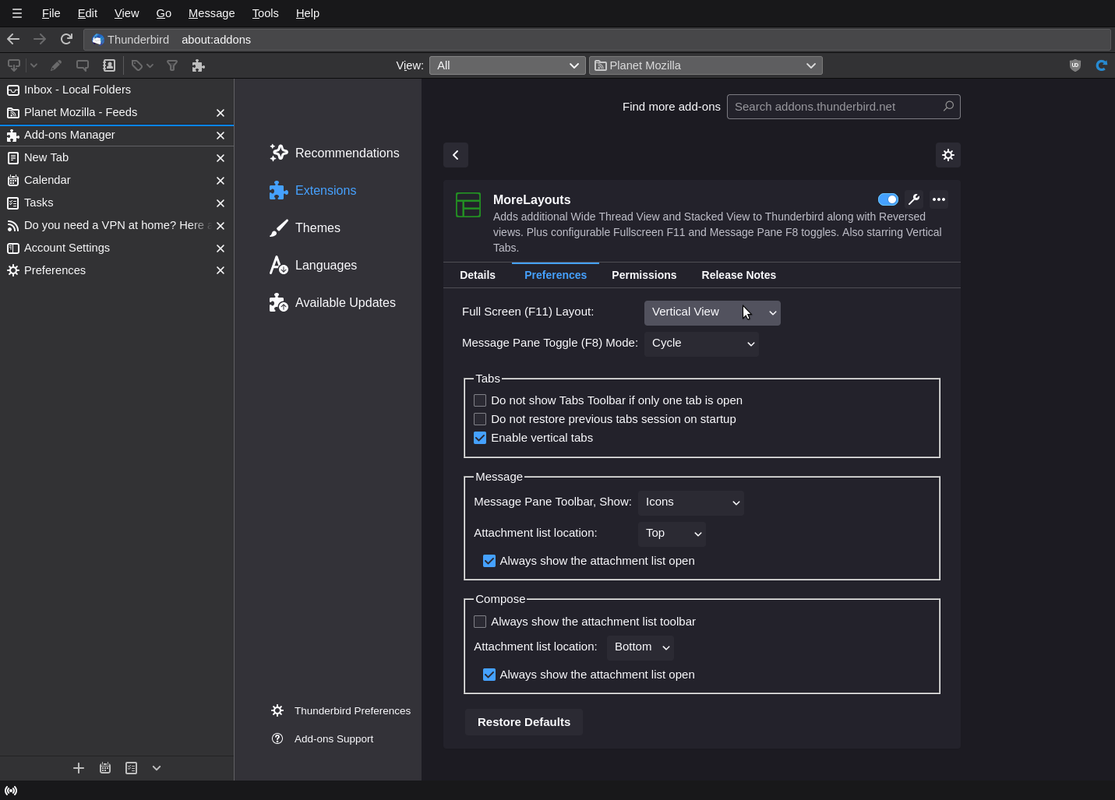
Task: Check Always show the attachment list toolbar
Action: point(480,622)
